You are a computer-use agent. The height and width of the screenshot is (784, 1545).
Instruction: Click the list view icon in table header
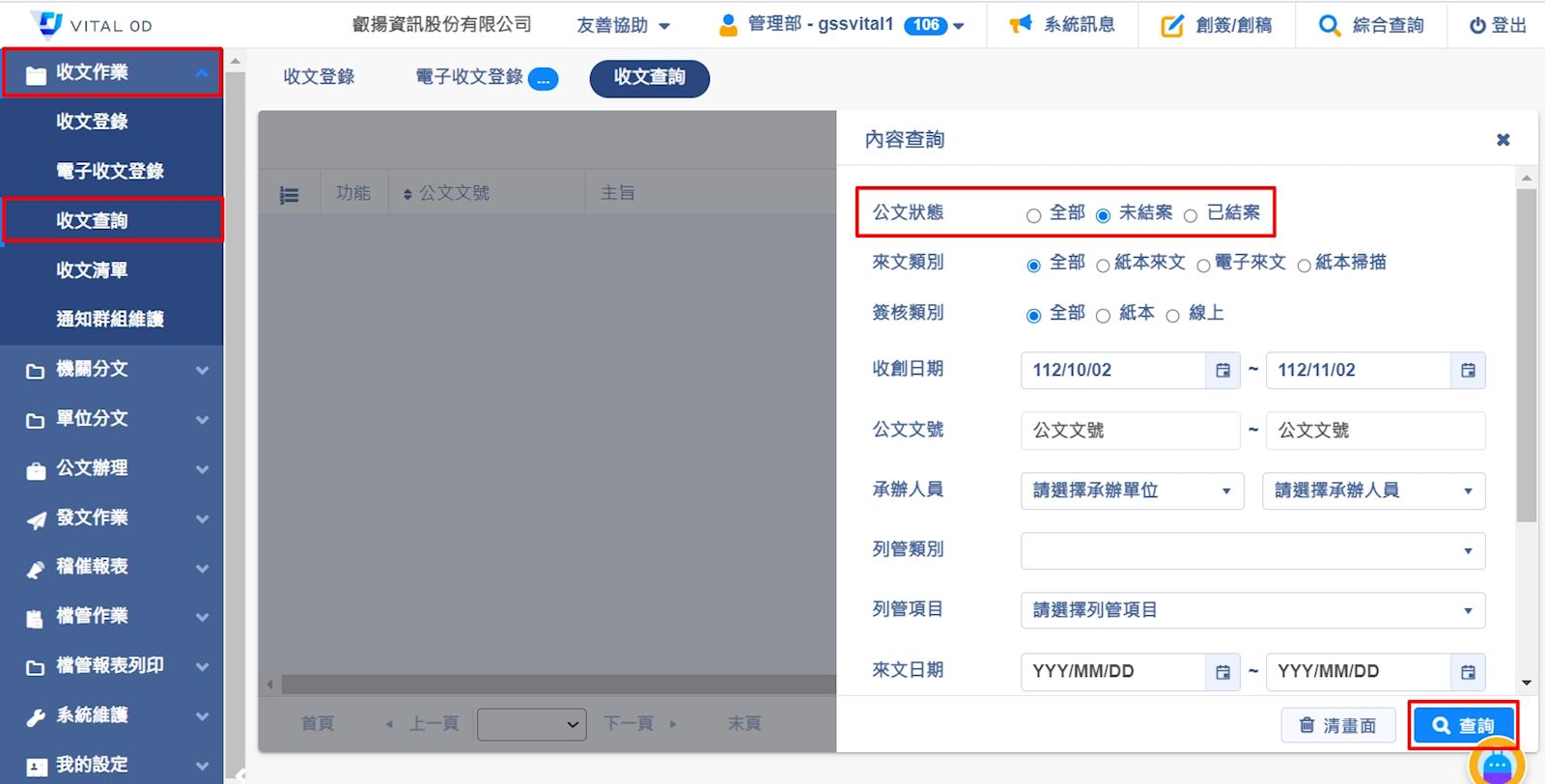[x=289, y=195]
